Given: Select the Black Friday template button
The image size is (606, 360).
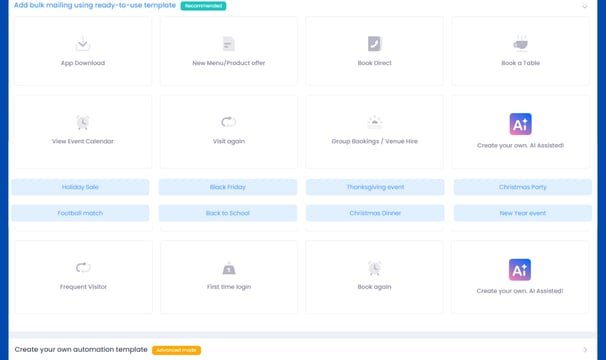Looking at the screenshot, I should [228, 187].
